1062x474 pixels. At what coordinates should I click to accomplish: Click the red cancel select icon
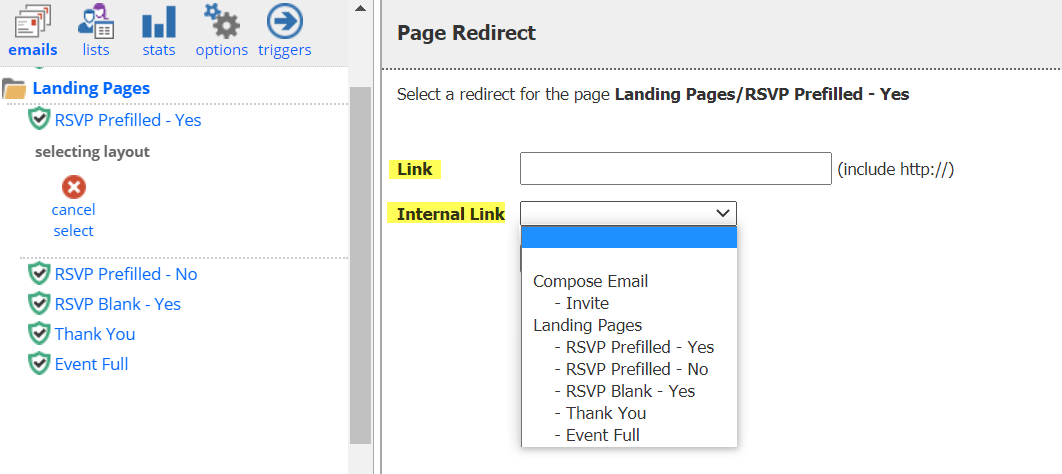point(73,187)
